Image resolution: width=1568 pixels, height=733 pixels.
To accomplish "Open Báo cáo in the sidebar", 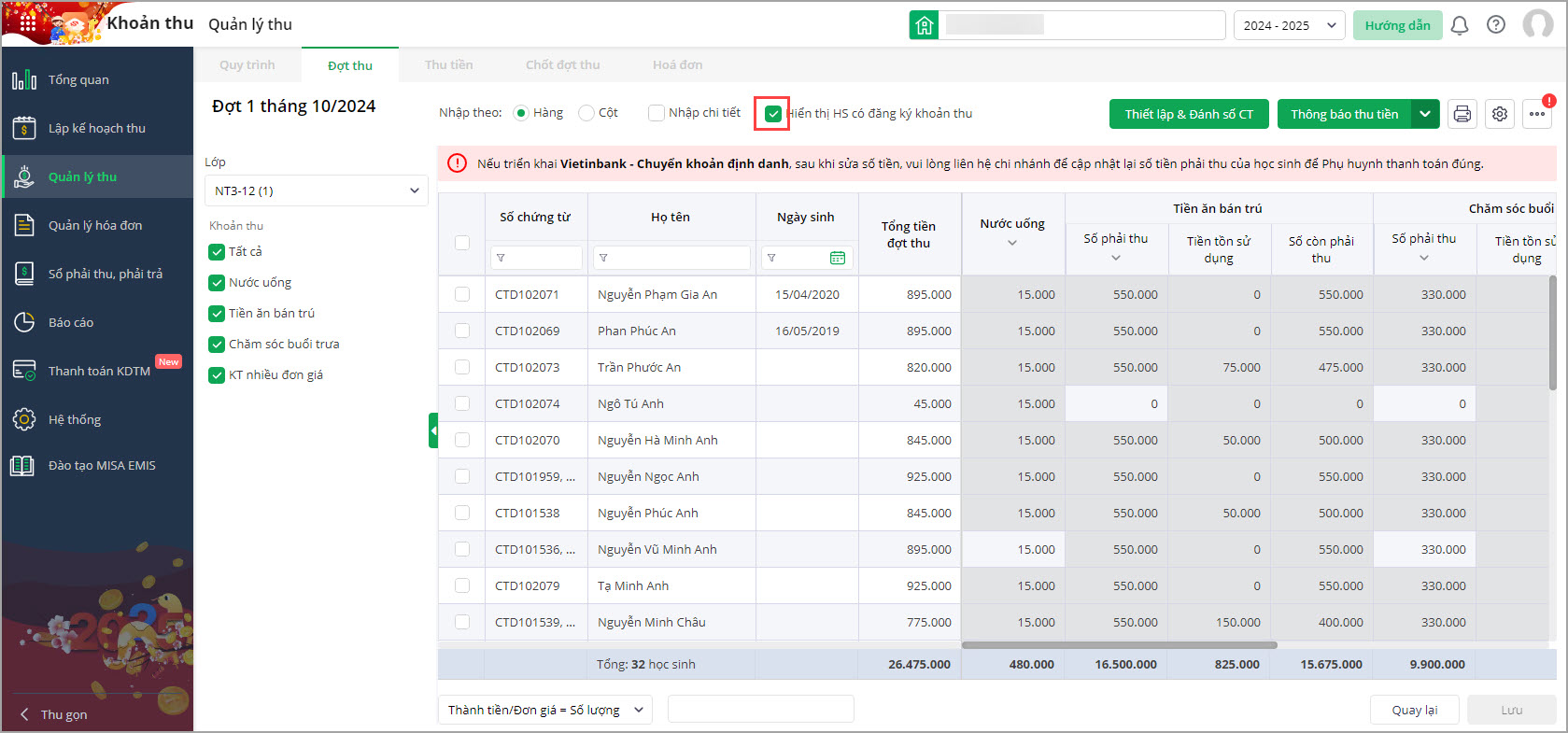I will tap(71, 322).
